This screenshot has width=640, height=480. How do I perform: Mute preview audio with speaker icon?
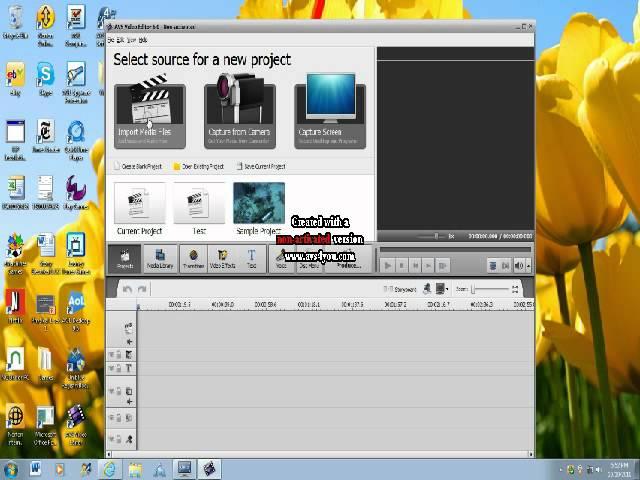coord(519,266)
